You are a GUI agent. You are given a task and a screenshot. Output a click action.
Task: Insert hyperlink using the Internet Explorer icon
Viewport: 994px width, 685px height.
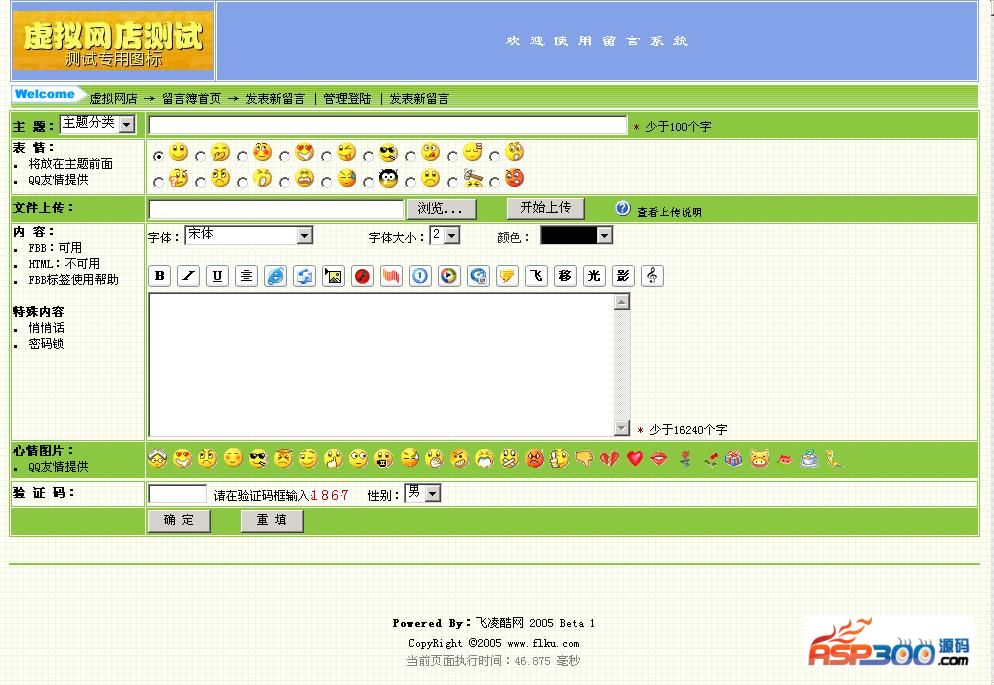pos(276,276)
